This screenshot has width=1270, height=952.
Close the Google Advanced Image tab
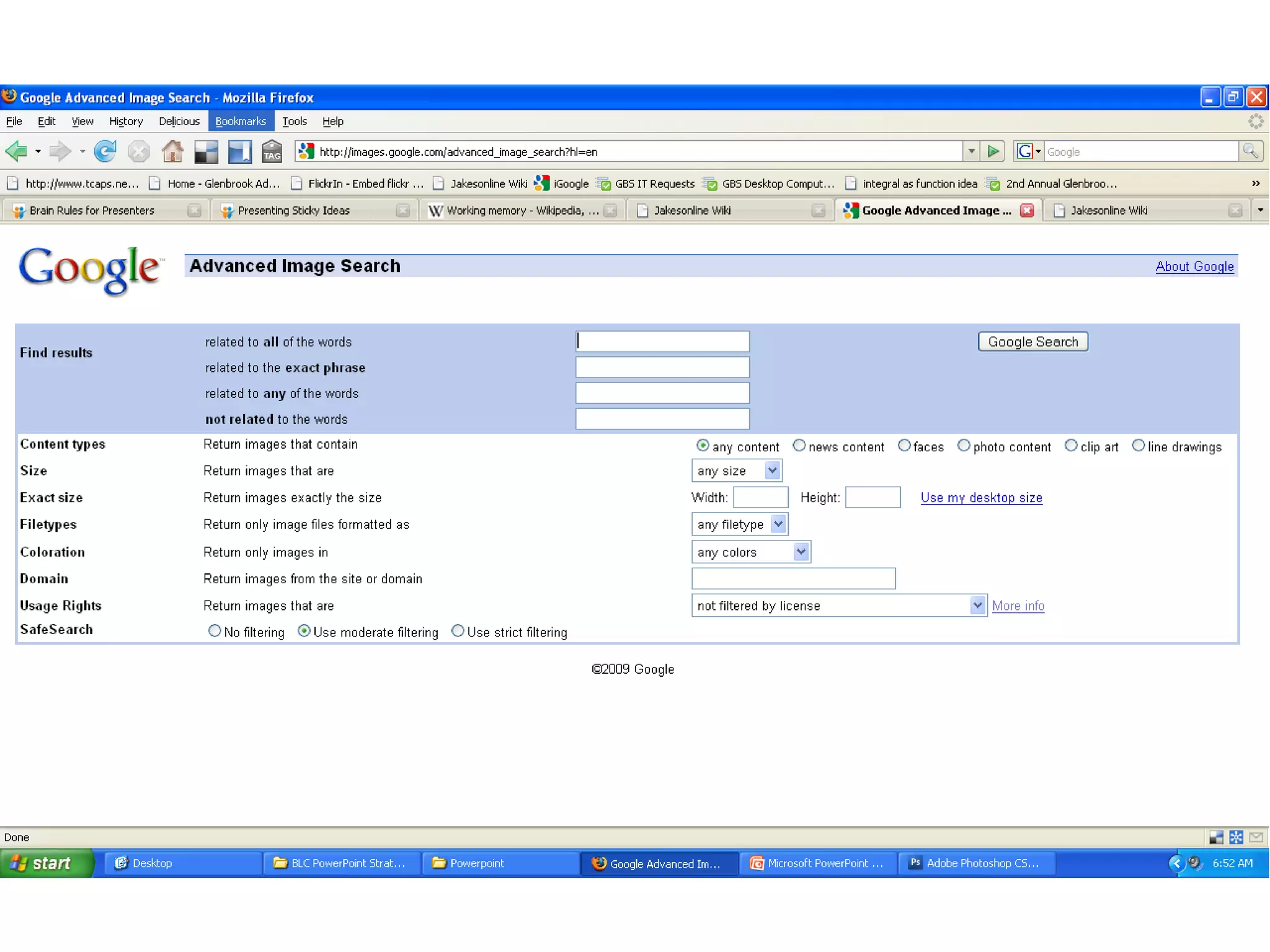(1027, 211)
